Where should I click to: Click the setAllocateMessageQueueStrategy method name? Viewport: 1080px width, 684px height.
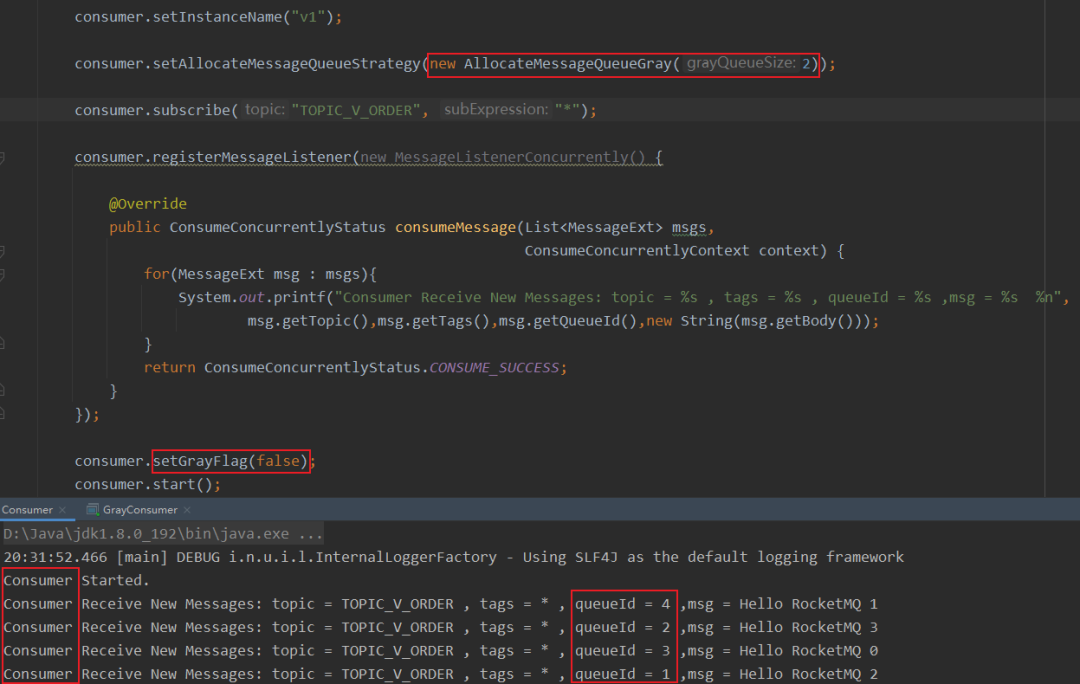pyautogui.click(x=286, y=63)
